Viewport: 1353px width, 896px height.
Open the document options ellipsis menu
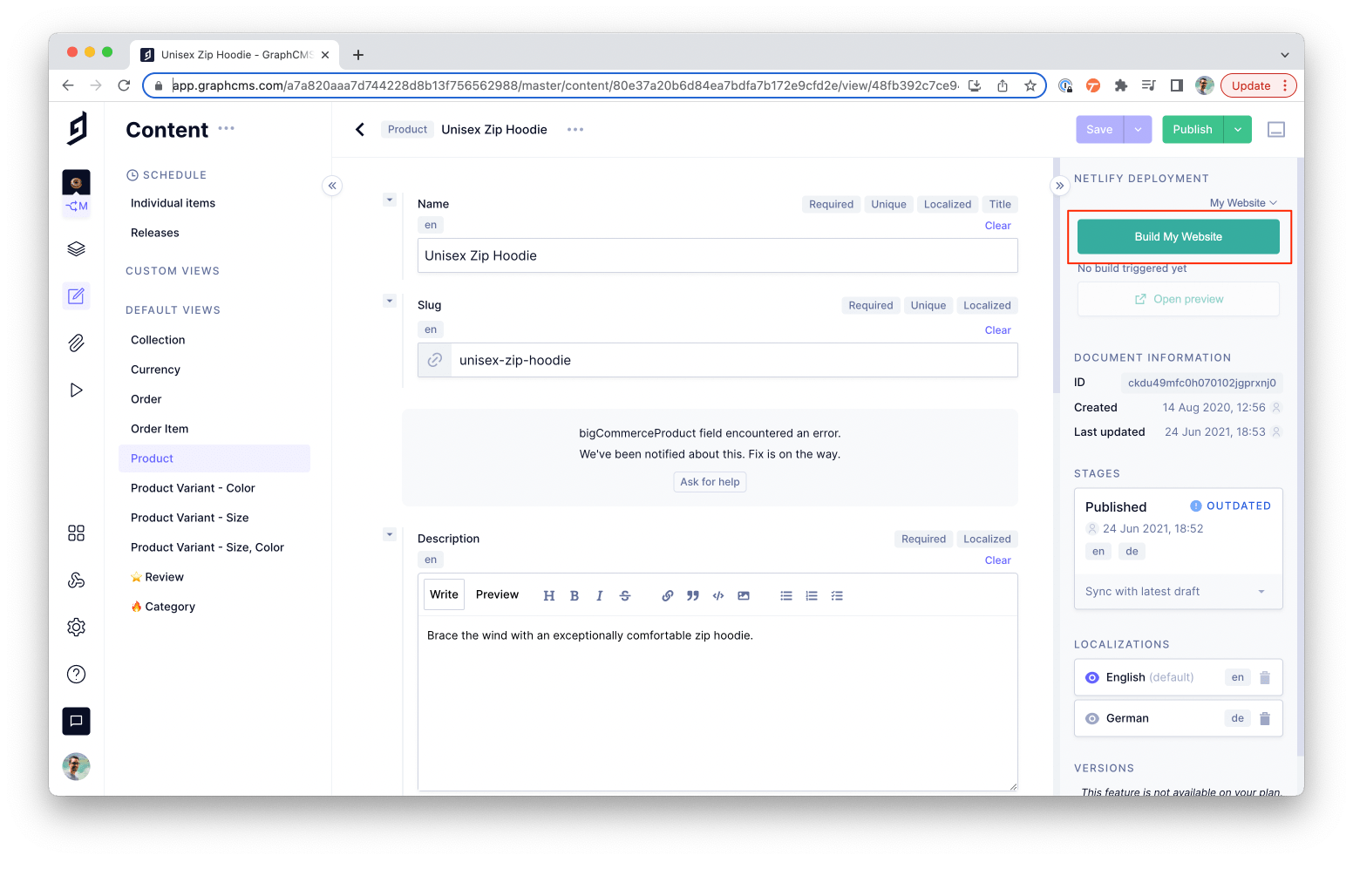pos(575,129)
